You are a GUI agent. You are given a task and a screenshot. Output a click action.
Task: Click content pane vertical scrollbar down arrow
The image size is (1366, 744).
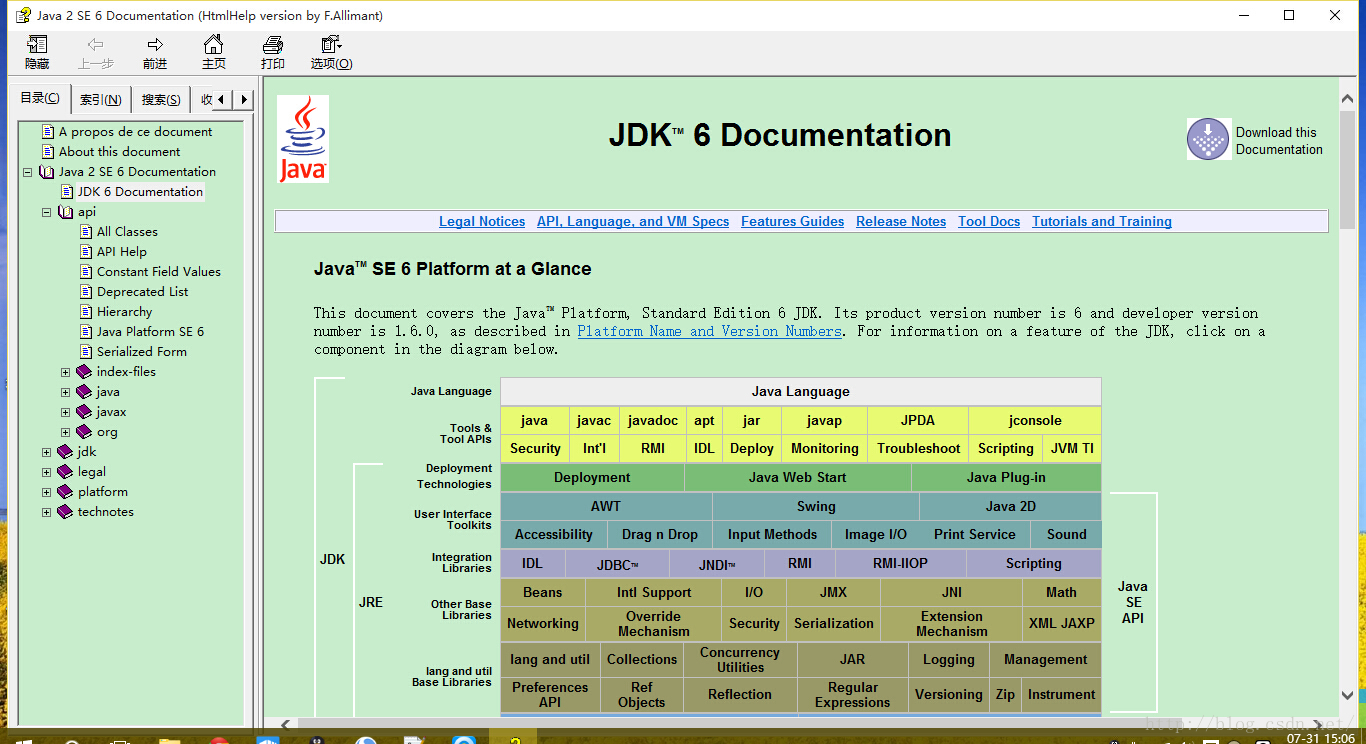[x=1347, y=695]
